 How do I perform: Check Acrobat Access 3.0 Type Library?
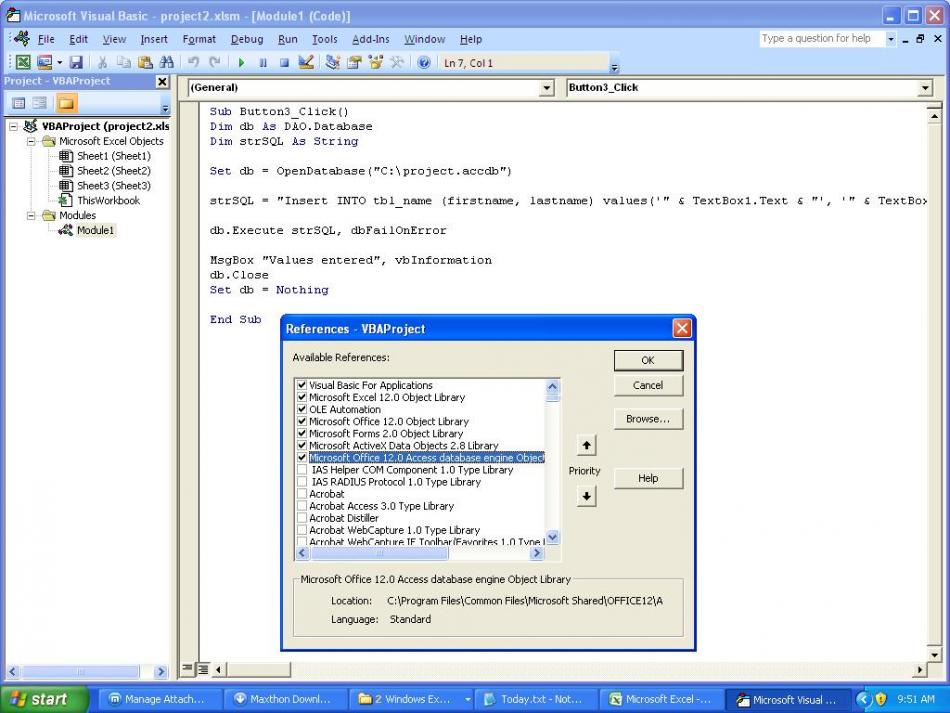pyautogui.click(x=302, y=506)
